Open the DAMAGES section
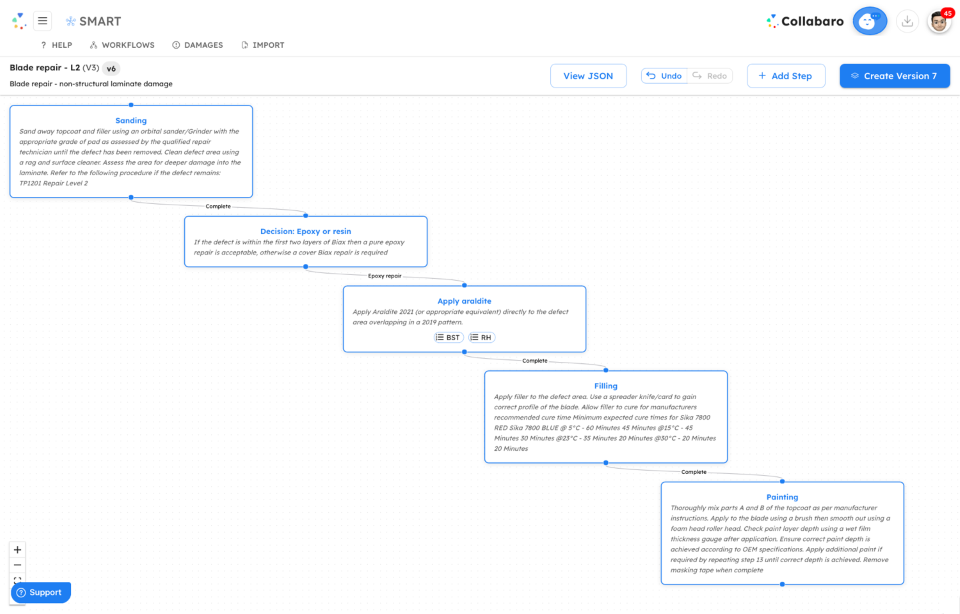The height and width of the screenshot is (614, 960). click(x=197, y=44)
